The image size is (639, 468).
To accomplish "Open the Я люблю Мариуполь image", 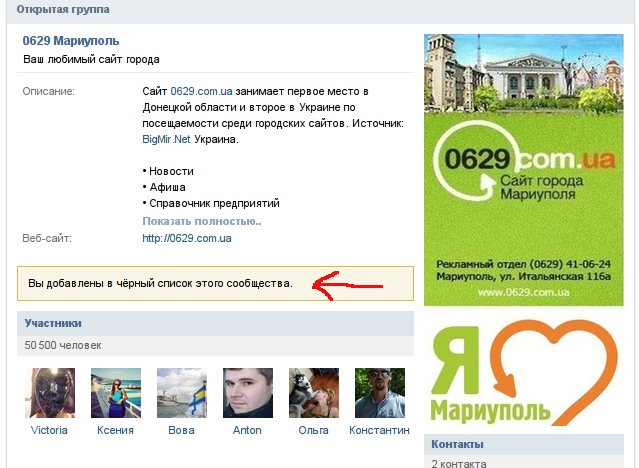I will pyautogui.click(x=524, y=372).
